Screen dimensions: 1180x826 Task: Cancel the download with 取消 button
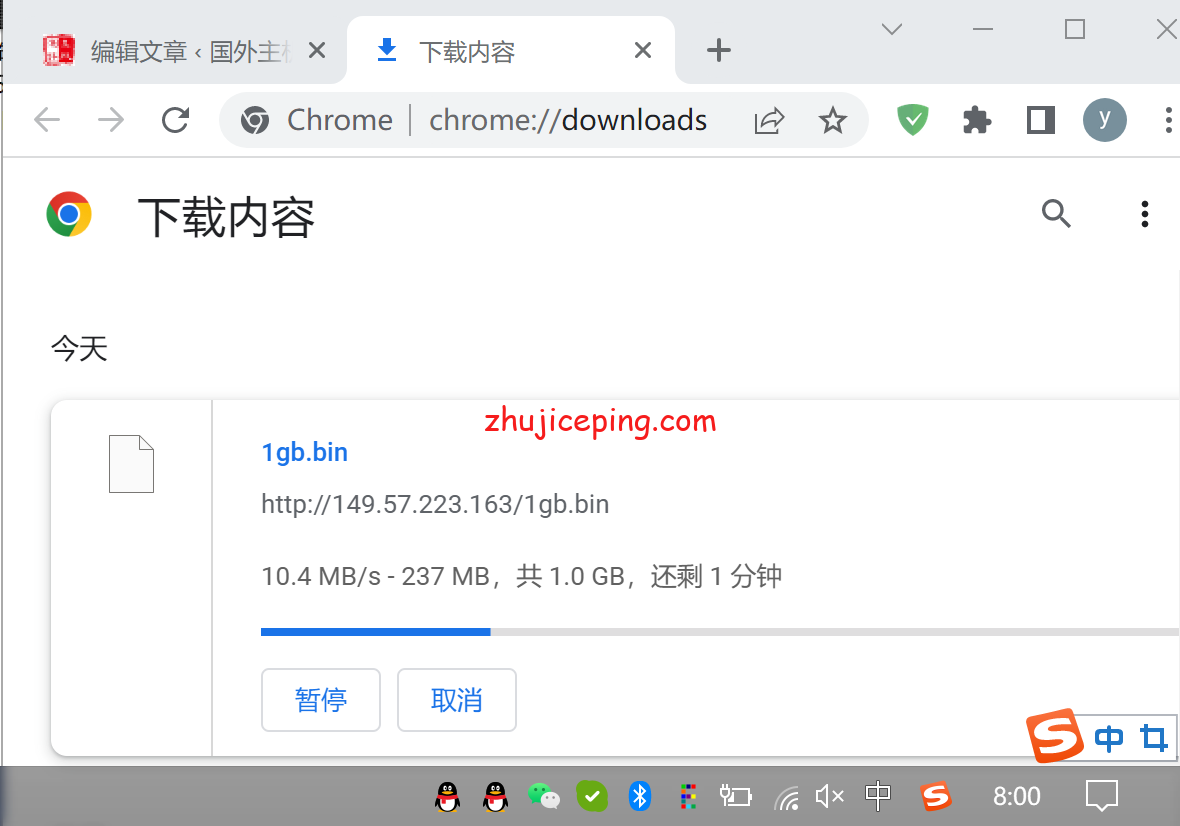click(457, 700)
